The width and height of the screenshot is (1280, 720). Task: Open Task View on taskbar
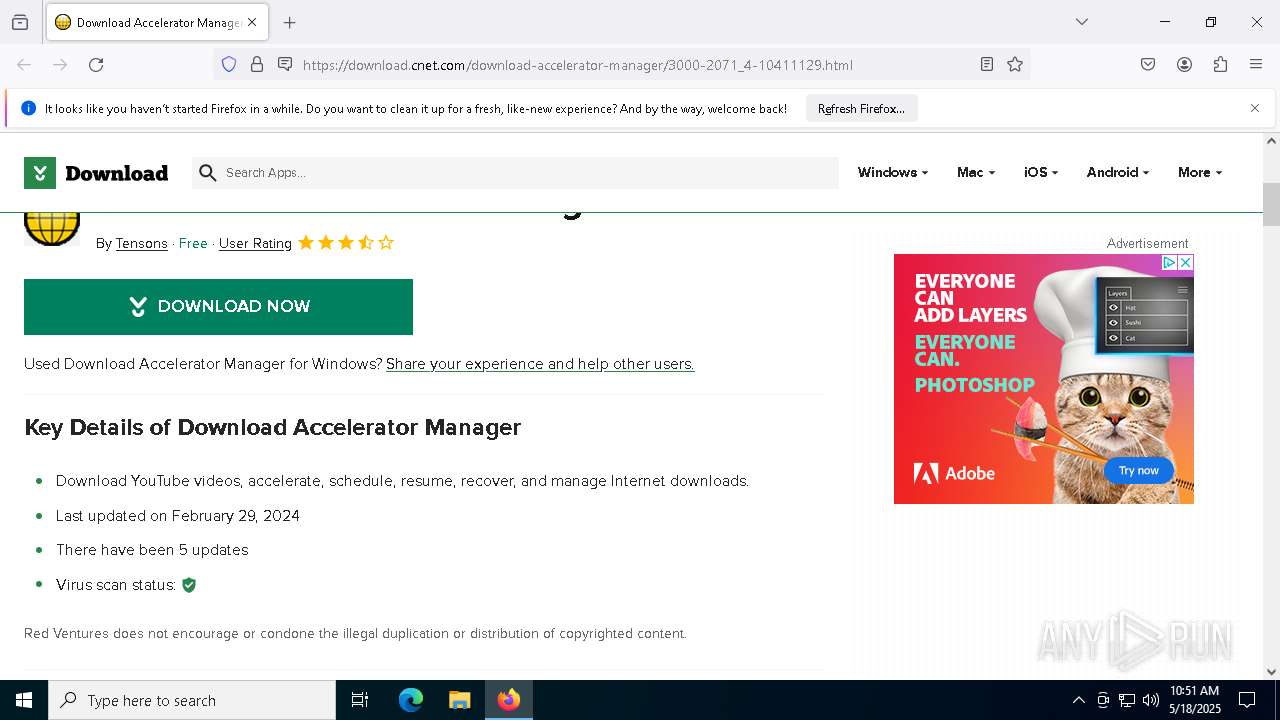[x=360, y=700]
